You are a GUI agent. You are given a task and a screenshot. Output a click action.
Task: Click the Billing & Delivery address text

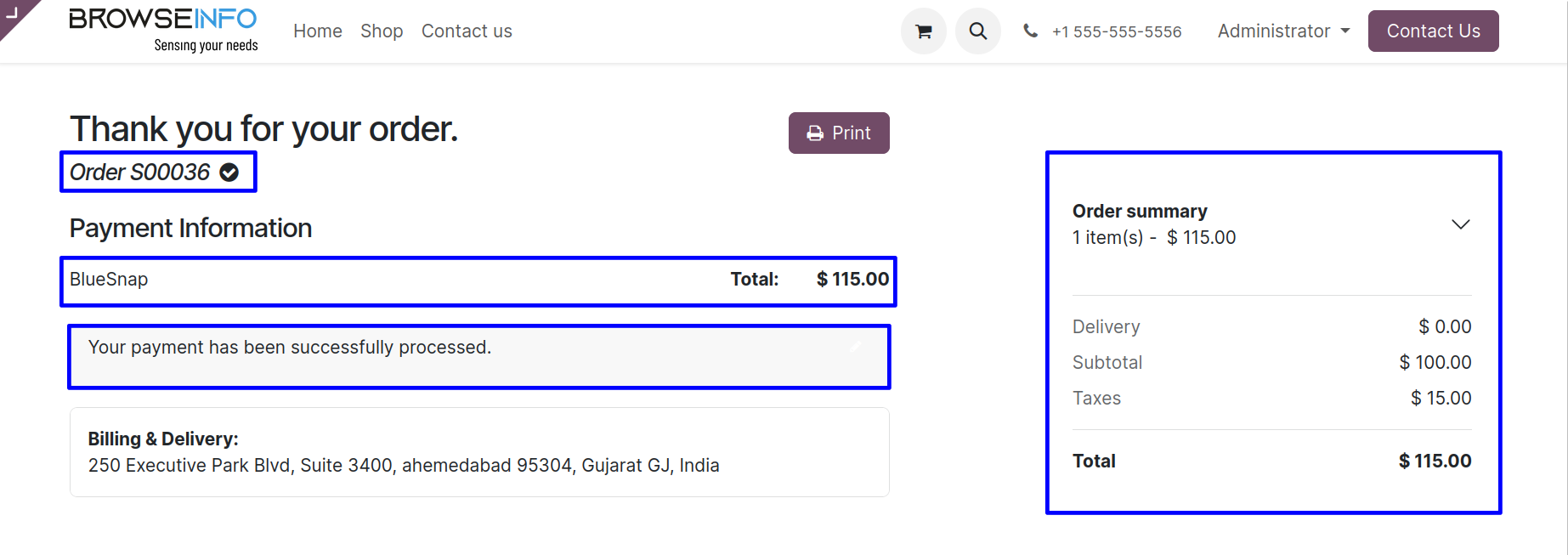point(404,466)
